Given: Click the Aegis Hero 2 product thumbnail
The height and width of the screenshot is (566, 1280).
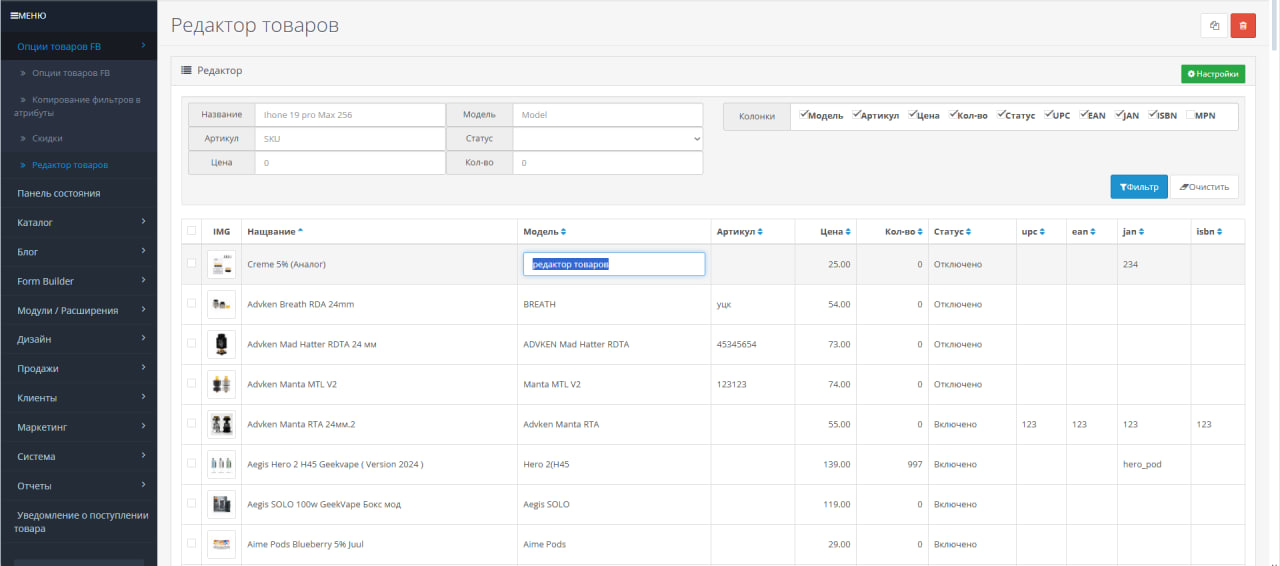Looking at the screenshot, I should coord(221,464).
